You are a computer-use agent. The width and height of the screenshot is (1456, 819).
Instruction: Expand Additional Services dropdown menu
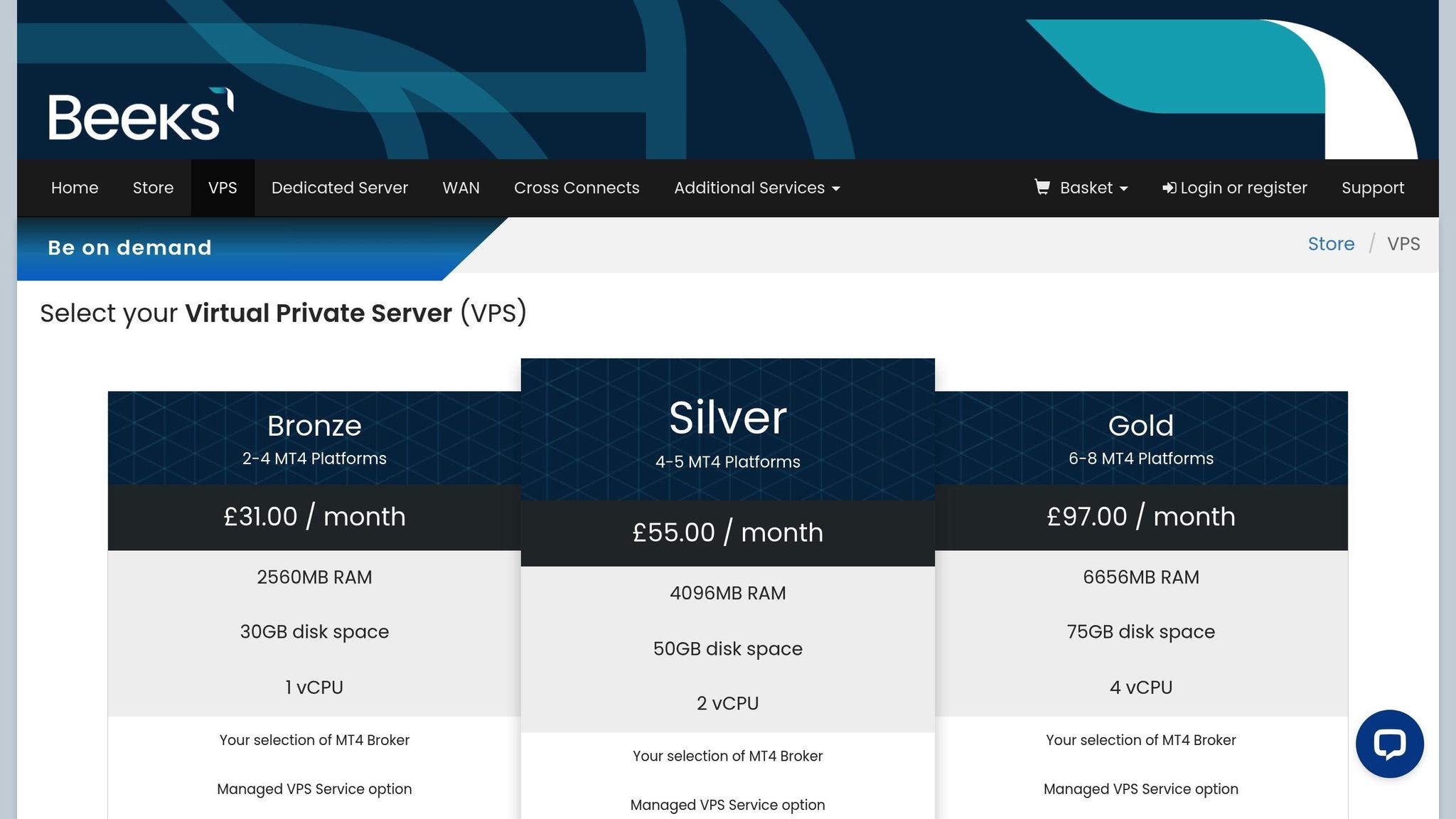756,188
